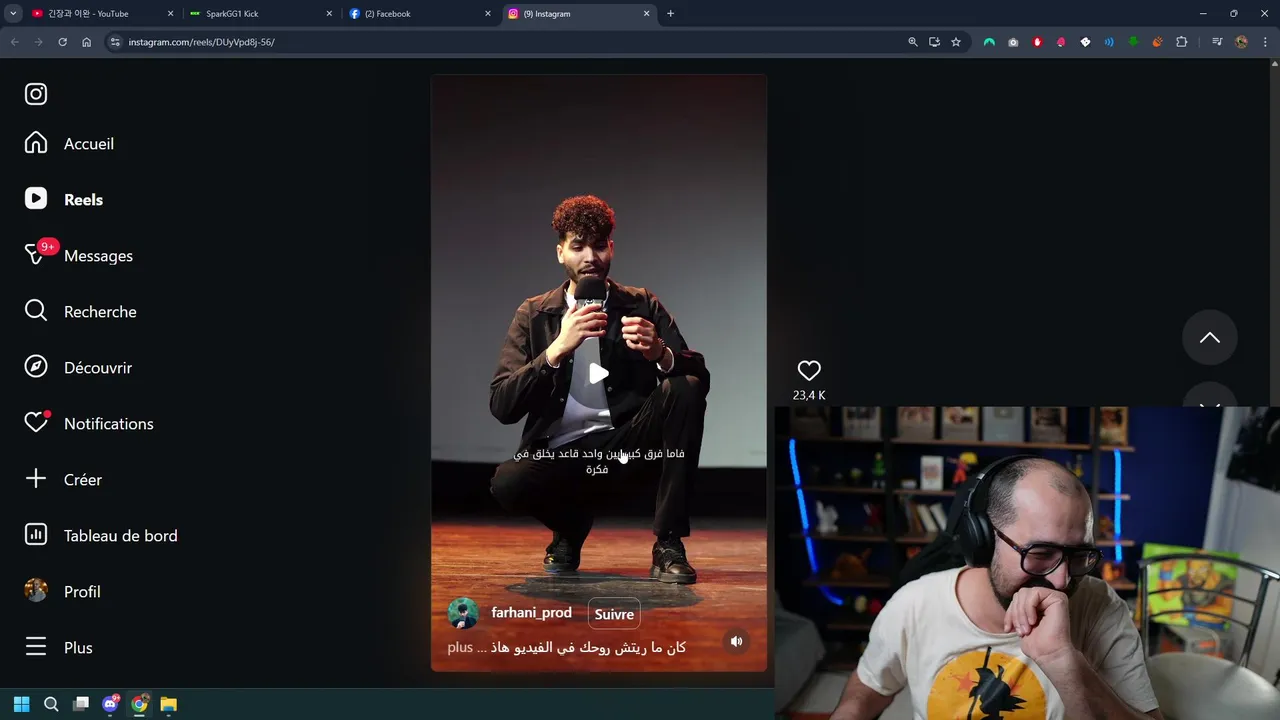The image size is (1280, 720).
Task: Open the Chrome profile avatar
Action: point(1241,42)
